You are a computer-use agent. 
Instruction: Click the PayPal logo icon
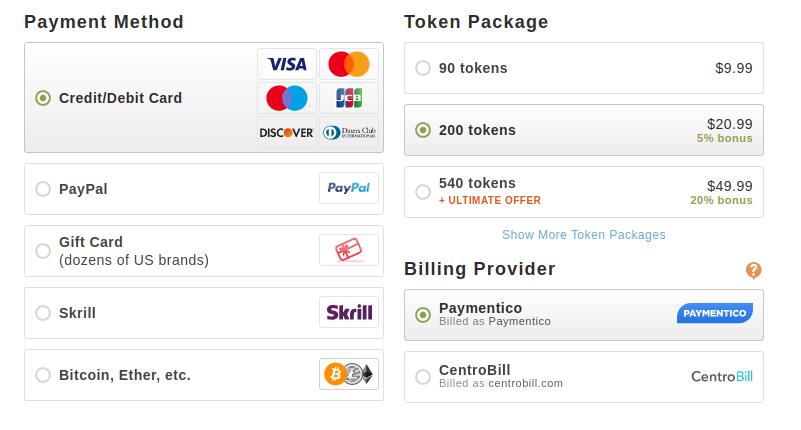[x=349, y=188]
